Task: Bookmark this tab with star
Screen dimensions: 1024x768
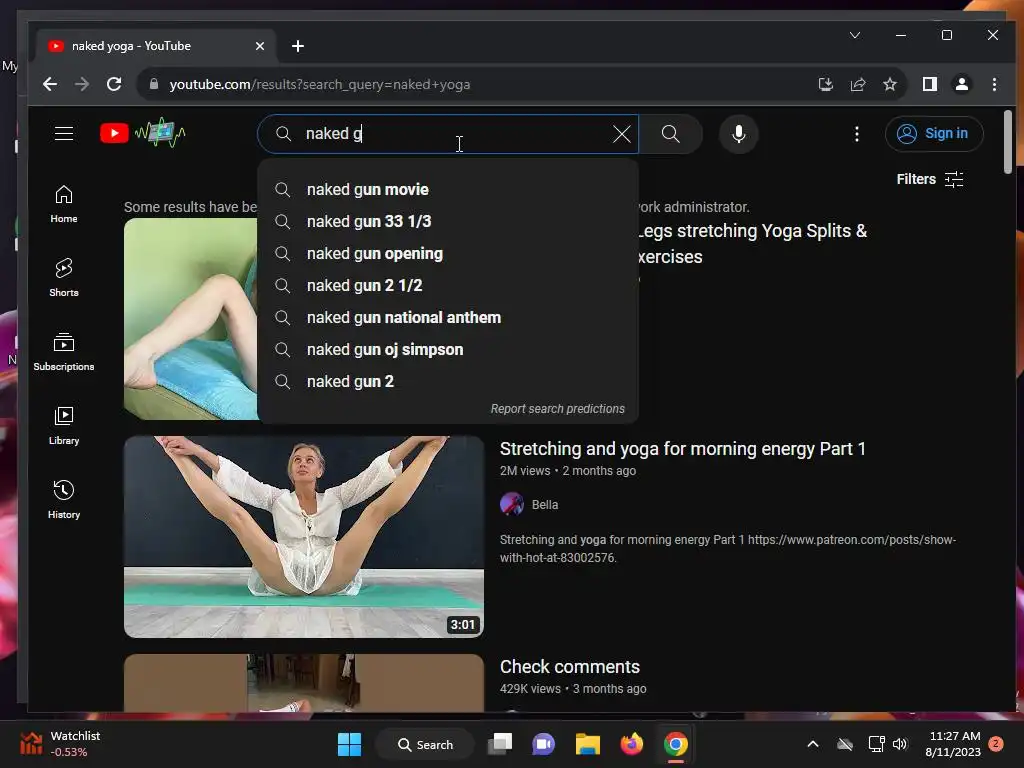Action: click(889, 84)
